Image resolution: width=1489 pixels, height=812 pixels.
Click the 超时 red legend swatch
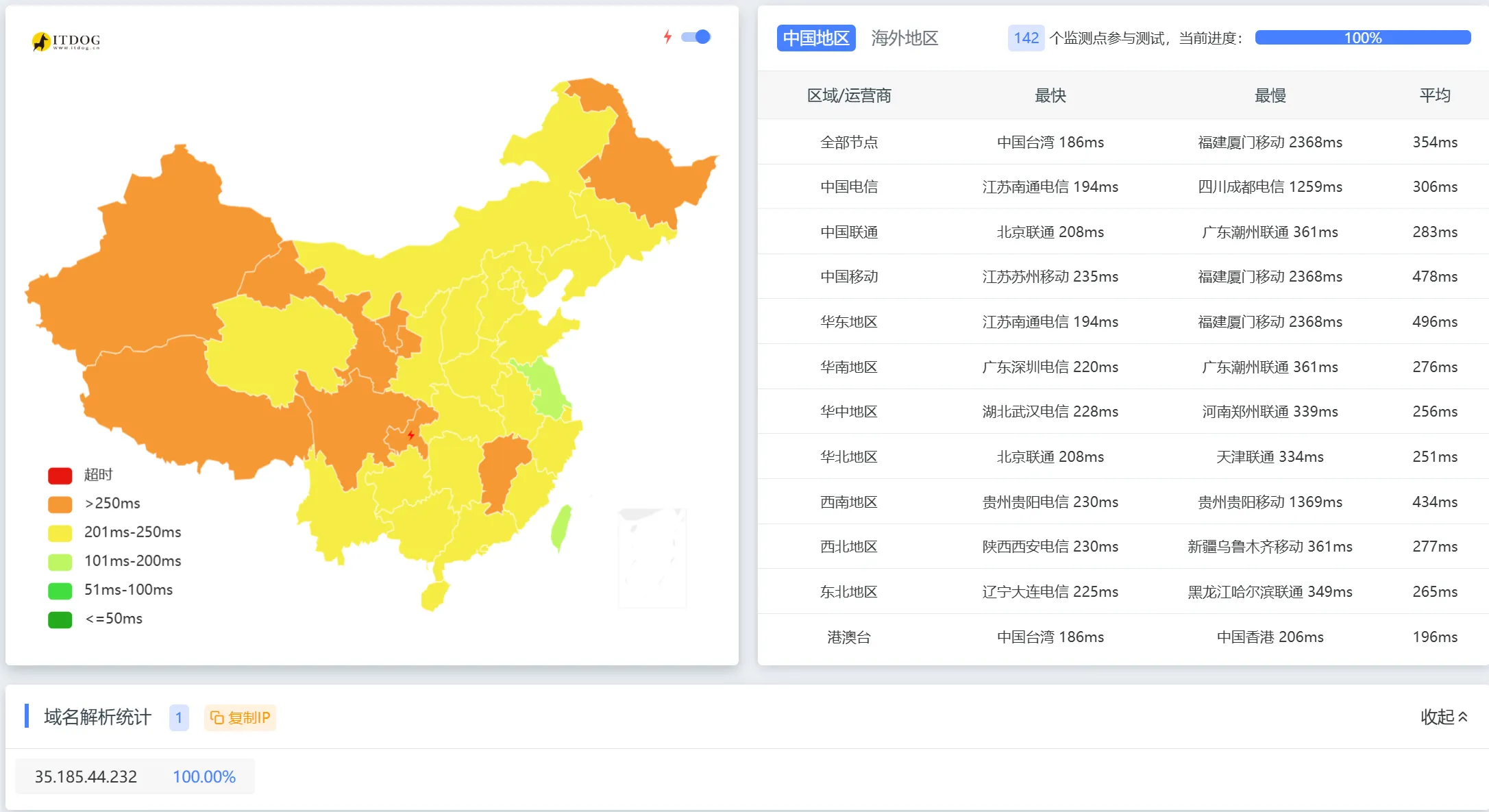pos(60,475)
